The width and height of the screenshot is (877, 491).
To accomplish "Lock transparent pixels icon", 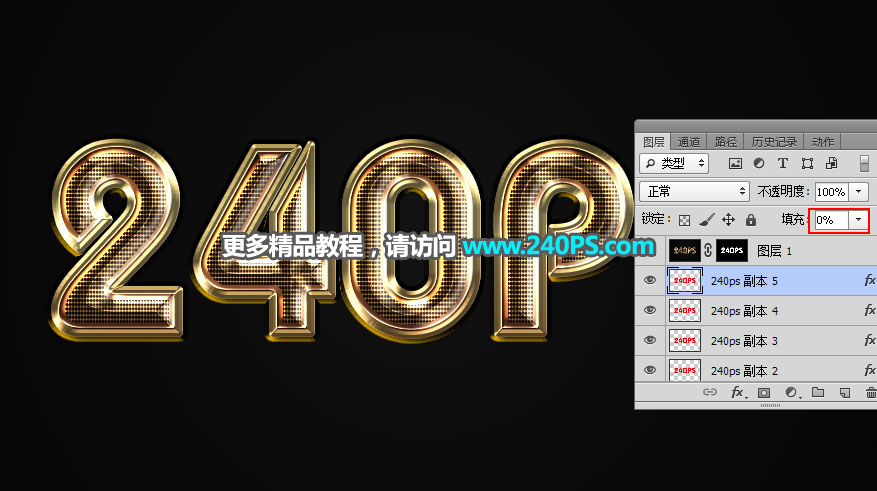I will tap(685, 219).
